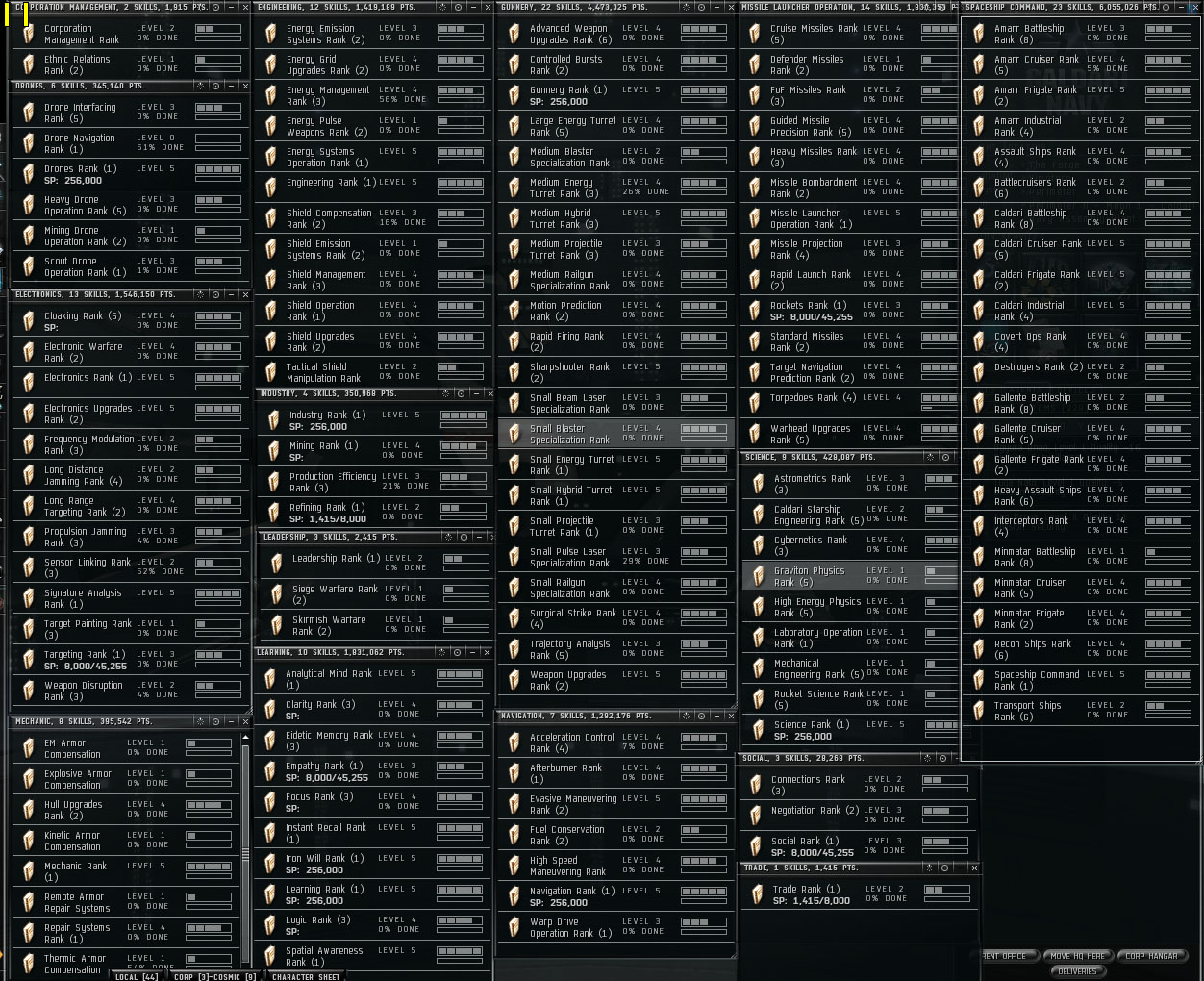Click the Siege Warfare skill book icon

(x=277, y=595)
